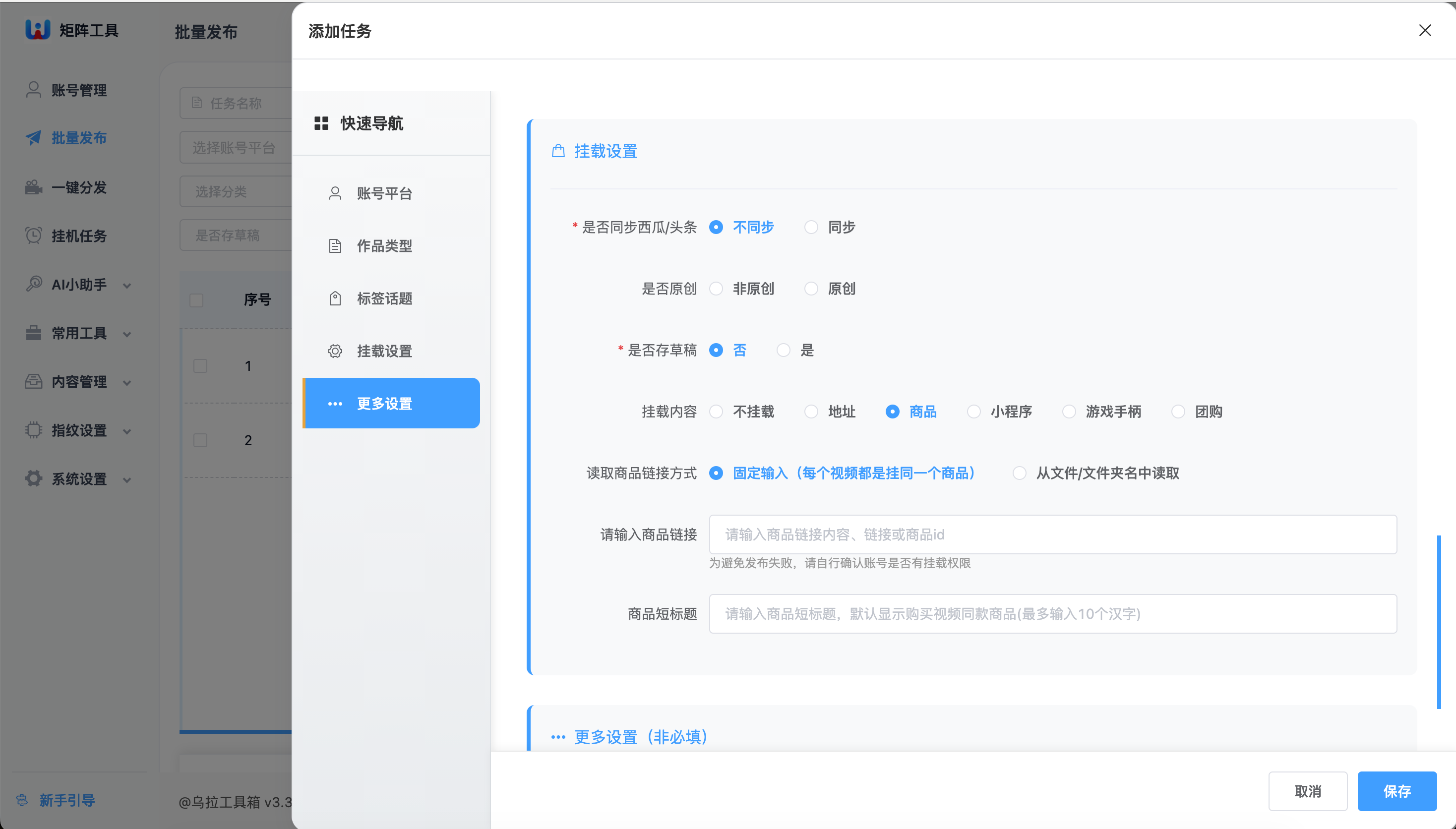This screenshot has height=829, width=1456.
Task: Click the AI小助手 search icon
Action: point(34,284)
